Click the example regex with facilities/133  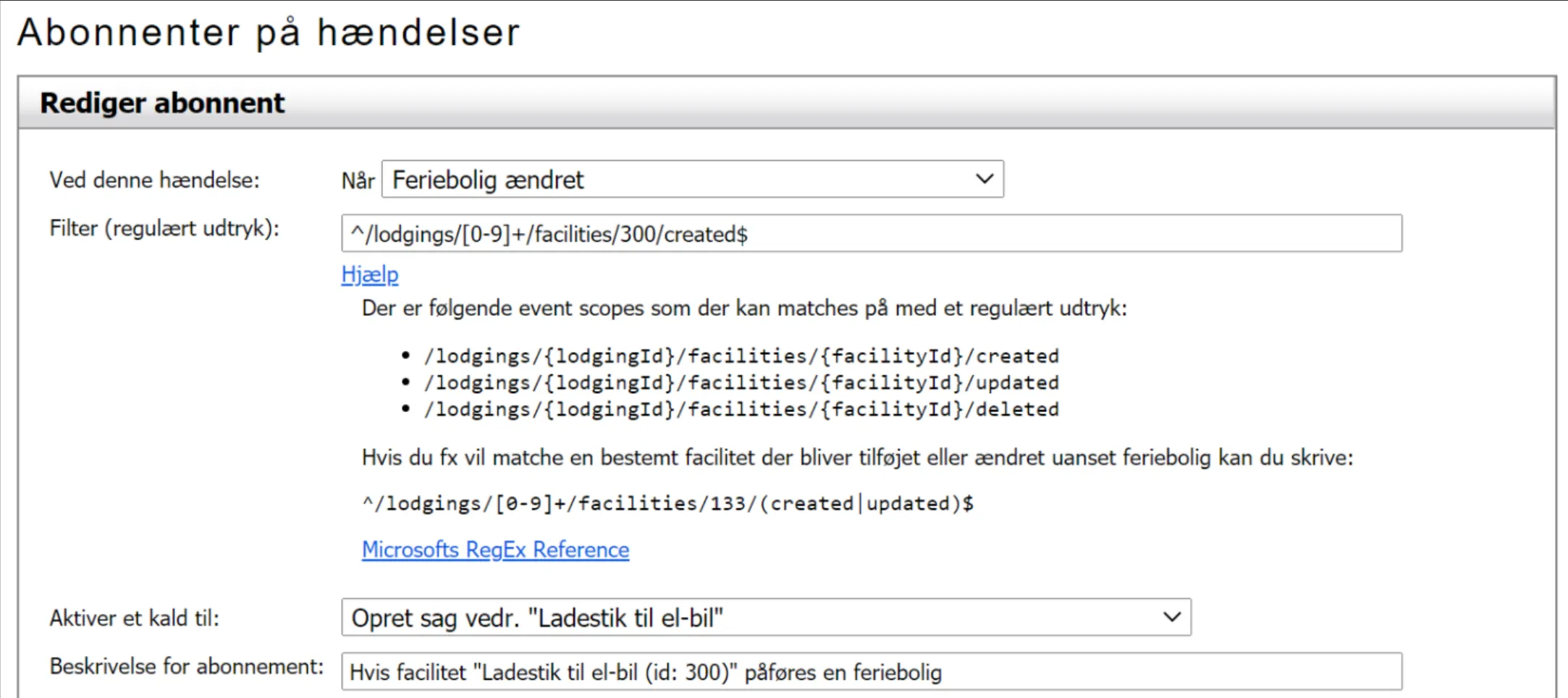pos(667,503)
